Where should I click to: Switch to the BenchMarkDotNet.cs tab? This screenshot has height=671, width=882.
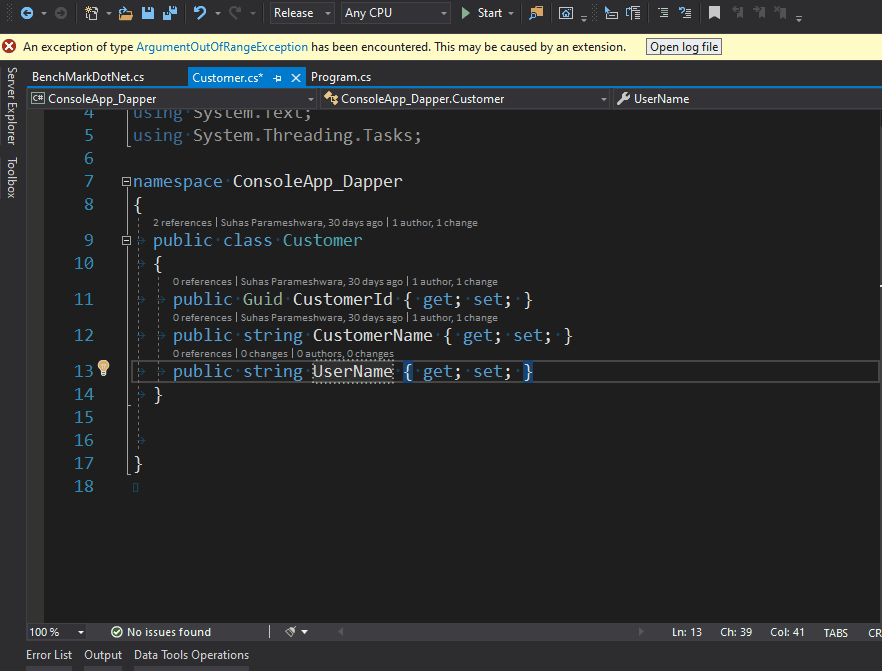(88, 77)
